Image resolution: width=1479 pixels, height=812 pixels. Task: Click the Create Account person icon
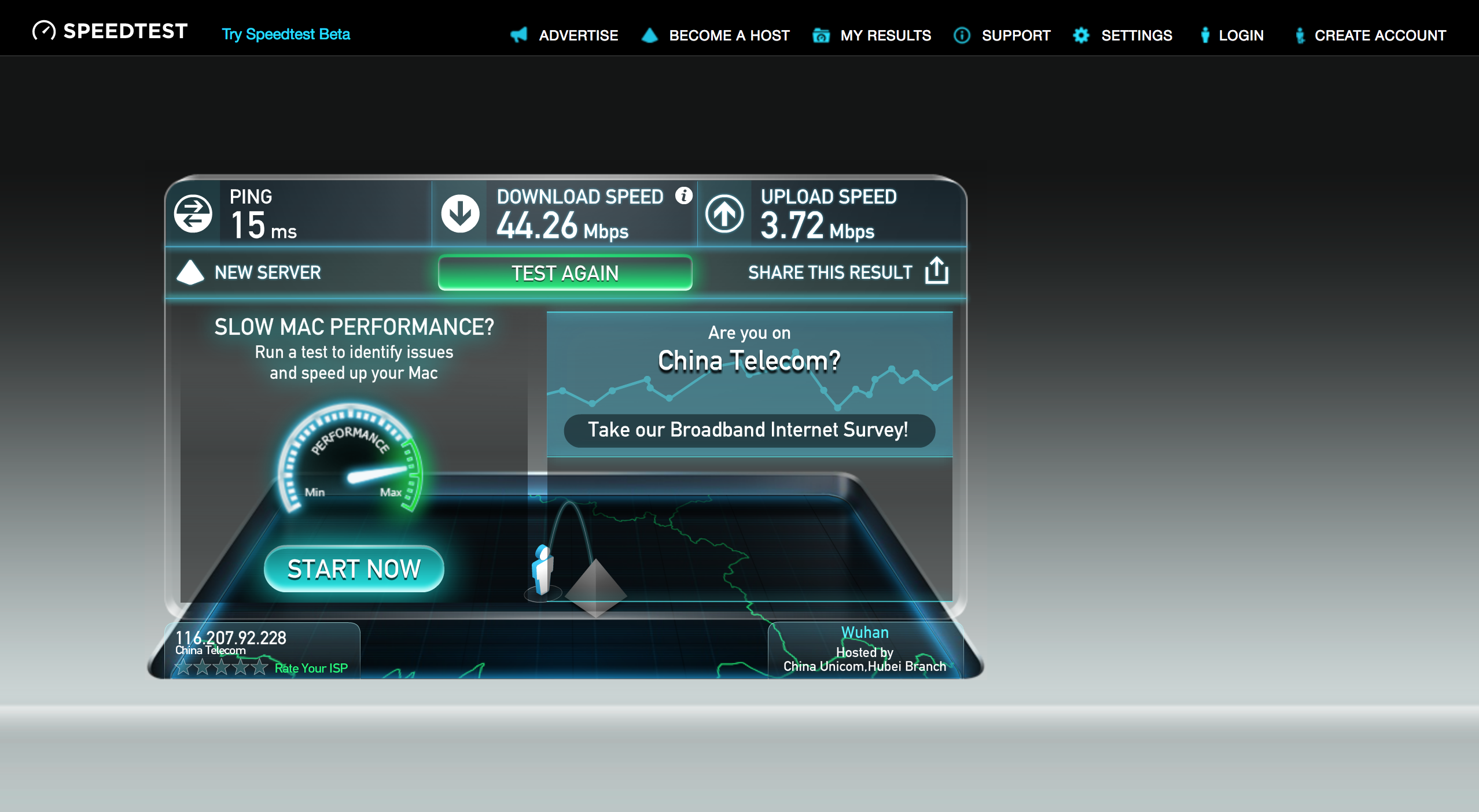coord(1300,35)
